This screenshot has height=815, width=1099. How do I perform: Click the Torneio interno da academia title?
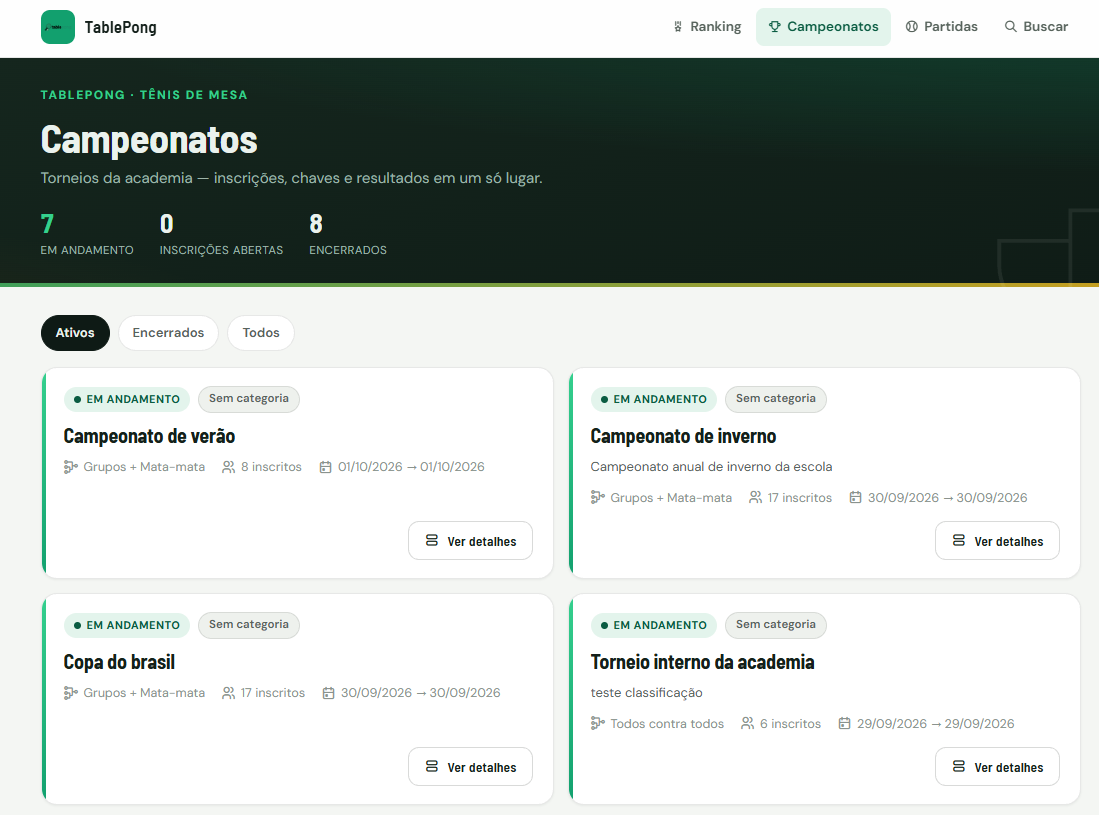(702, 662)
